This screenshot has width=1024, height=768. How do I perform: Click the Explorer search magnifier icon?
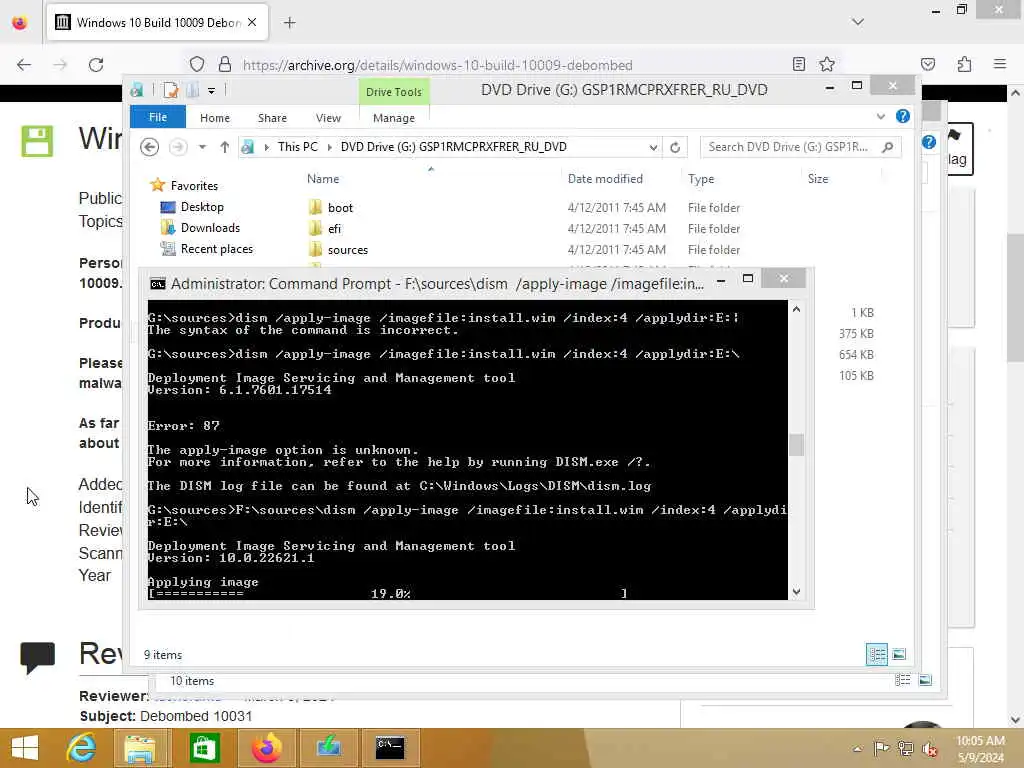click(x=888, y=147)
